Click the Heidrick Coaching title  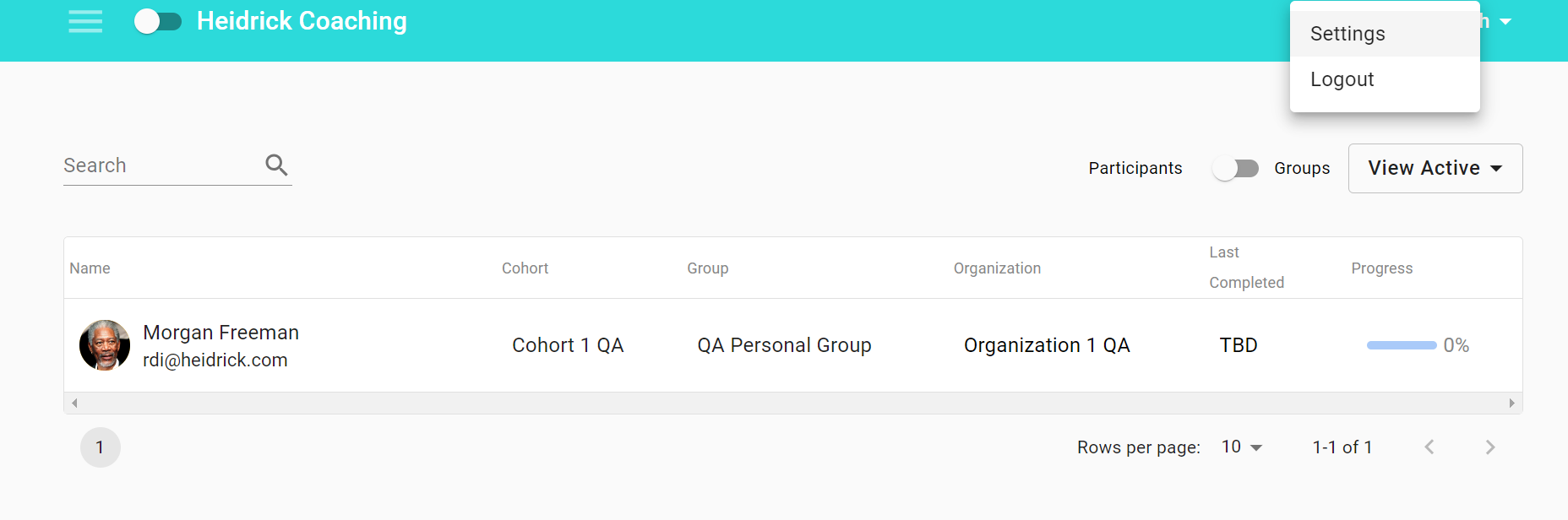click(302, 21)
